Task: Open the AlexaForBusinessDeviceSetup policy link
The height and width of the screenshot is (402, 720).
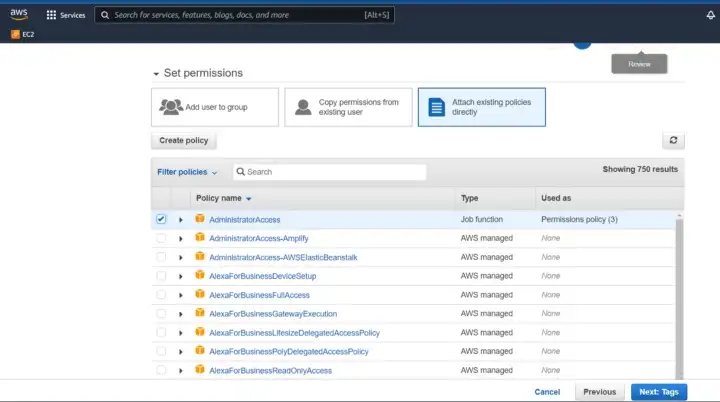Action: (x=262, y=276)
